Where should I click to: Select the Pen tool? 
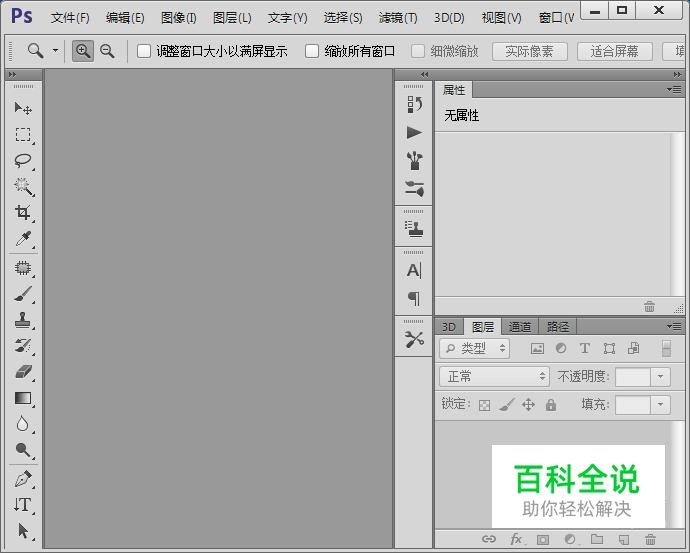[23, 479]
